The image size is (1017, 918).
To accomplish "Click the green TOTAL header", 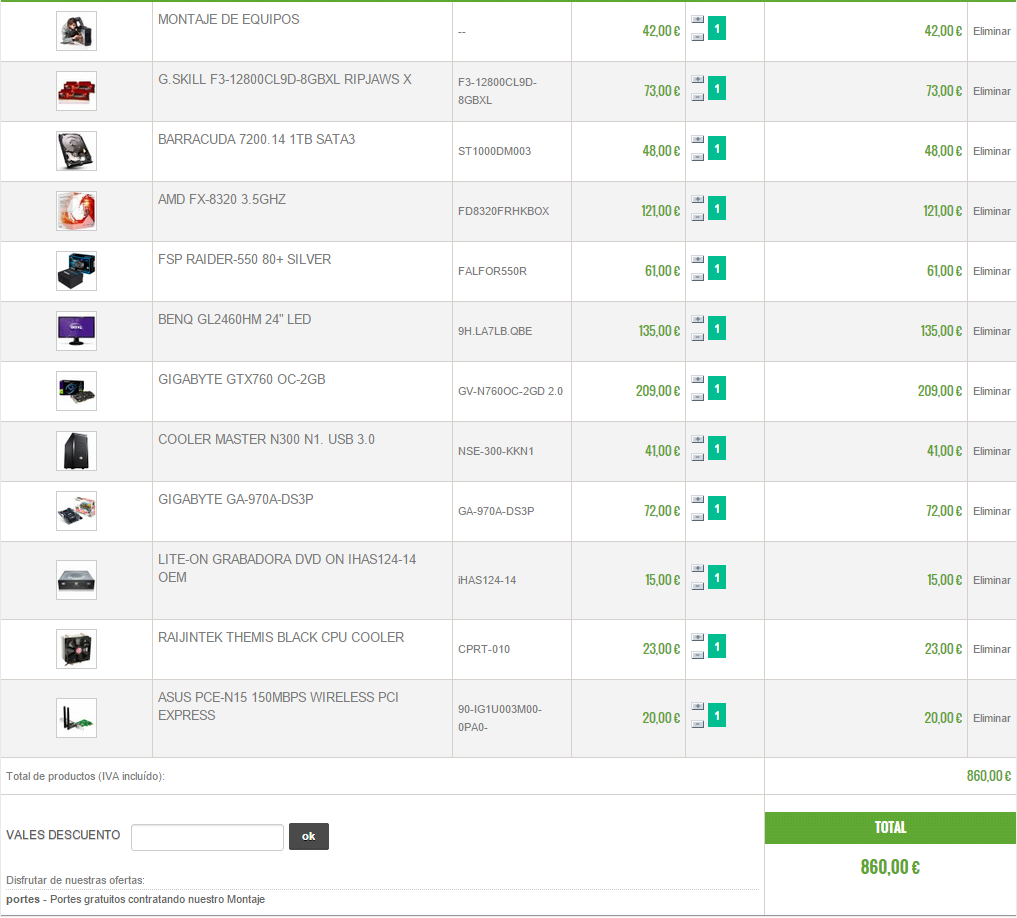I will (x=890, y=828).
